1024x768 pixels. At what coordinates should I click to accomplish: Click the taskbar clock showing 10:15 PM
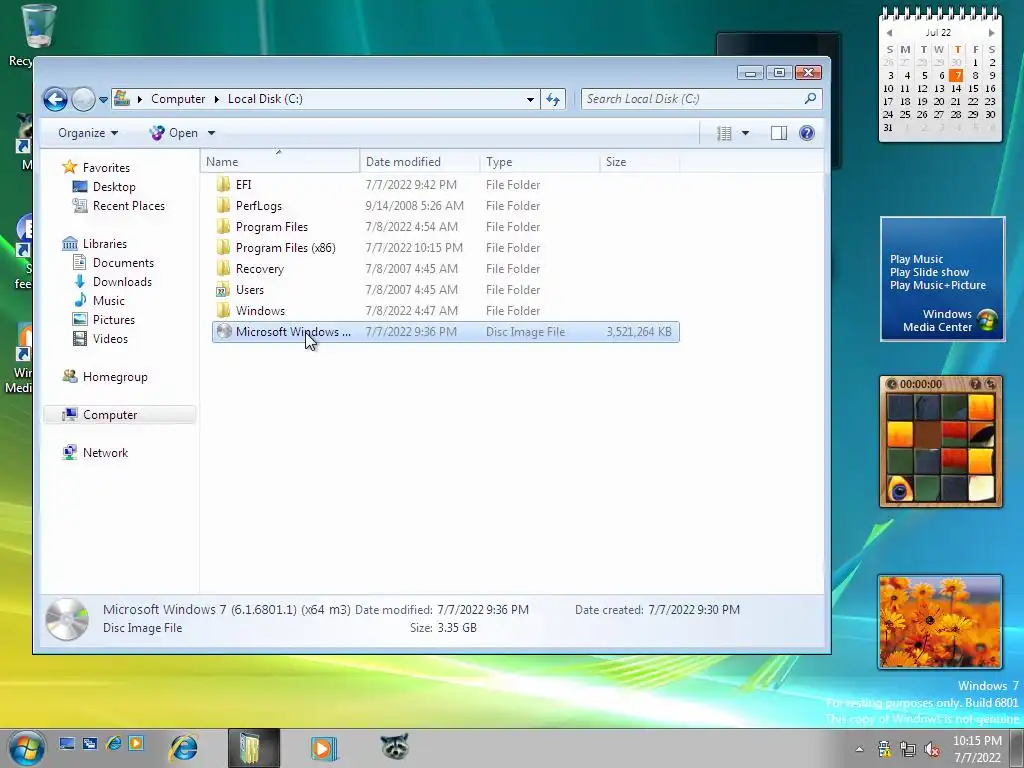point(977,749)
